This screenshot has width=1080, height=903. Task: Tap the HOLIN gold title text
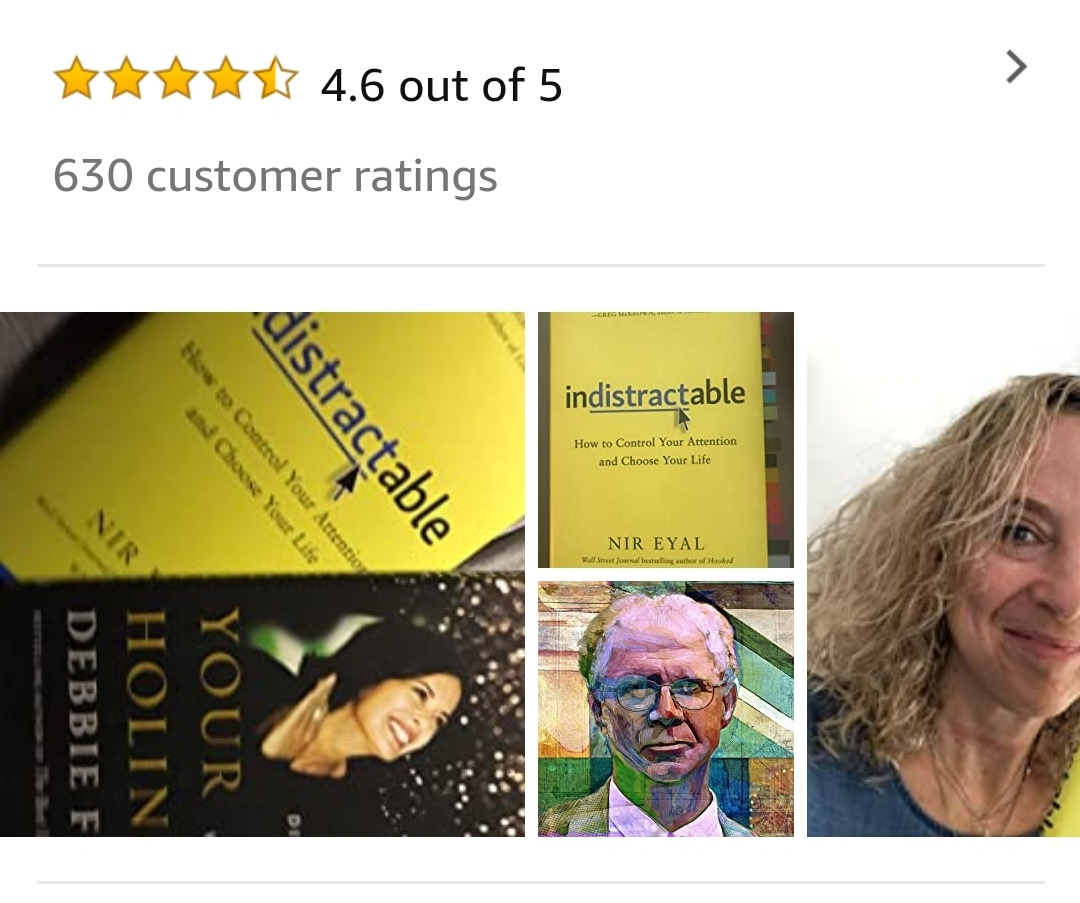pos(147,718)
